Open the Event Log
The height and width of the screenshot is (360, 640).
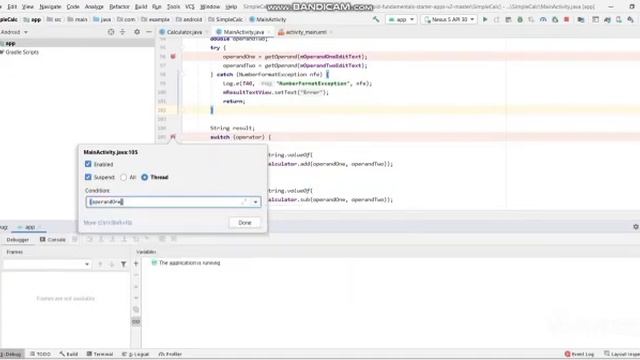tap(580, 354)
